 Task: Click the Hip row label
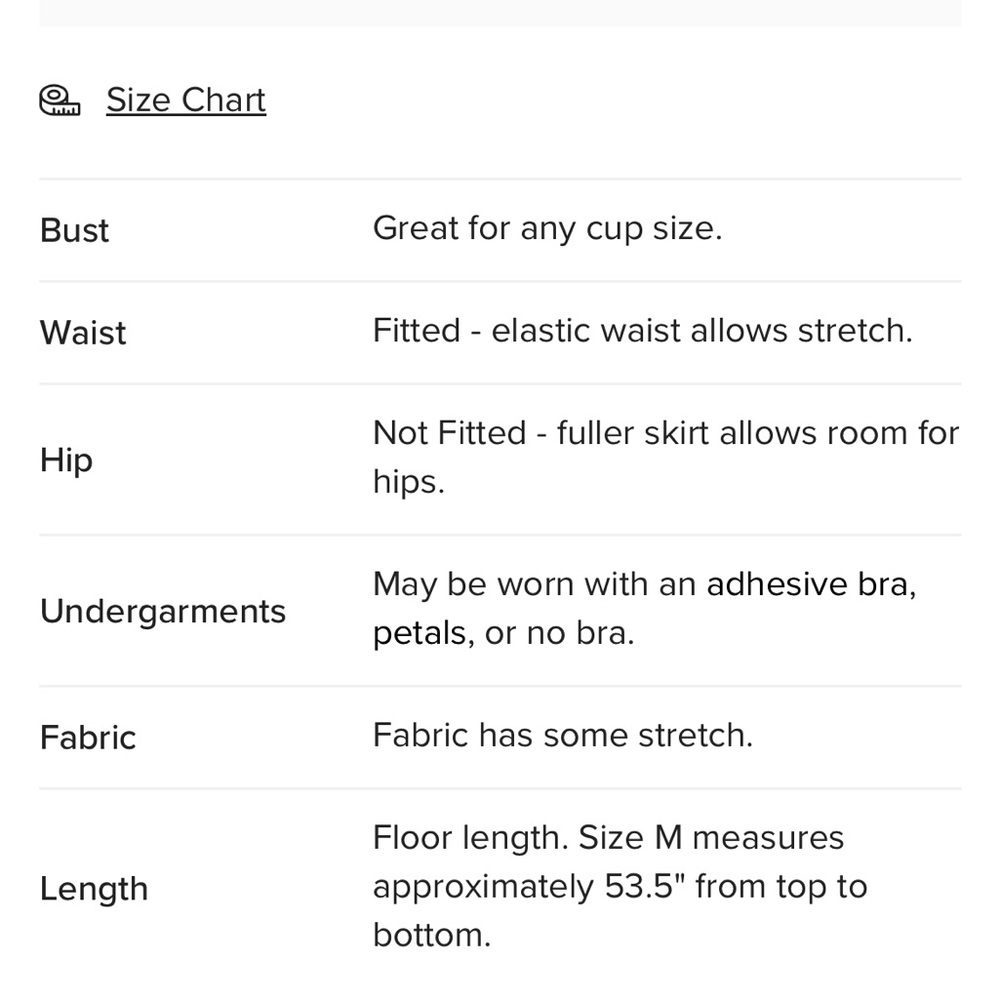[x=66, y=460]
